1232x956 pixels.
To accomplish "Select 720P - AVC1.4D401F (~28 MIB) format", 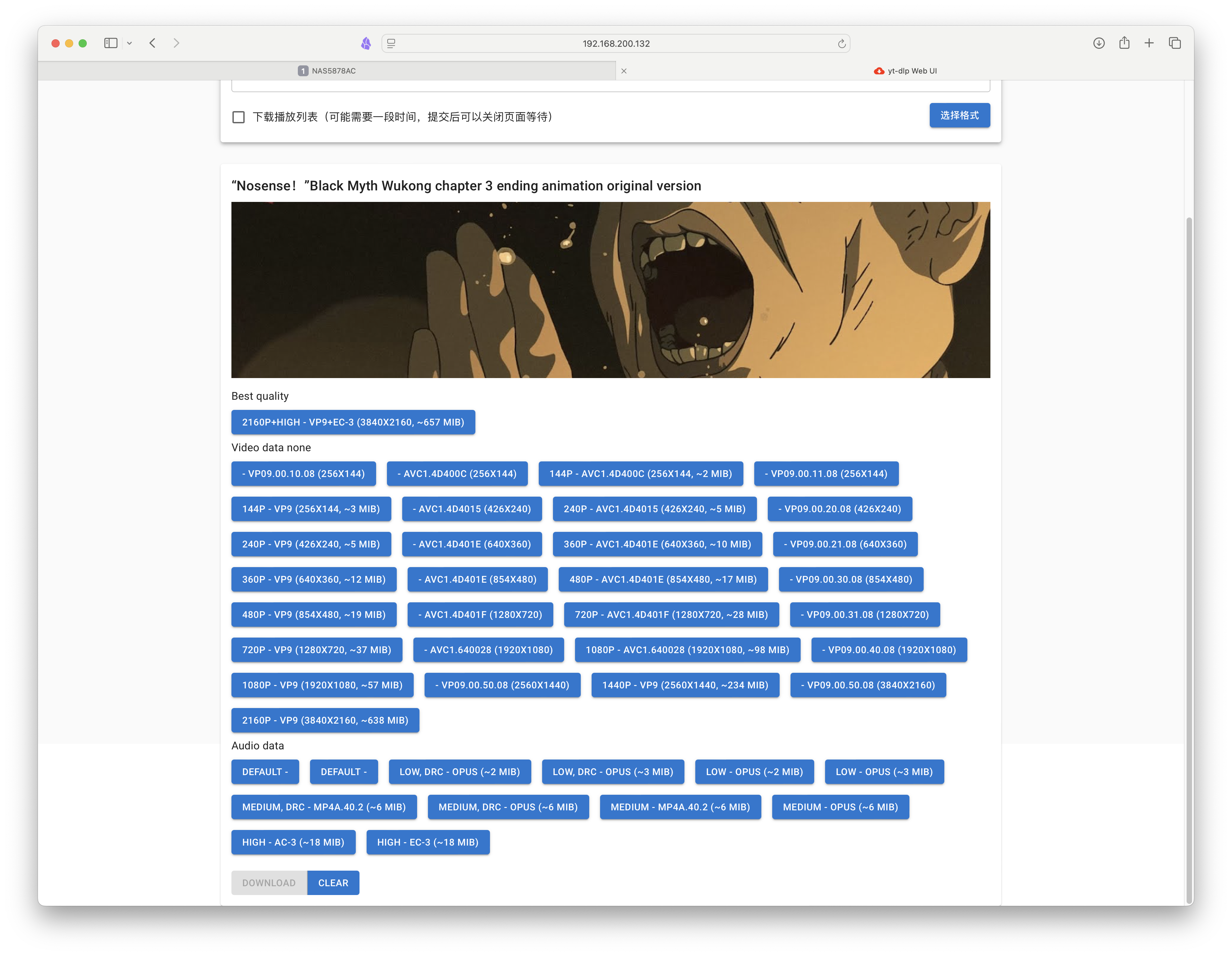I will [x=671, y=615].
